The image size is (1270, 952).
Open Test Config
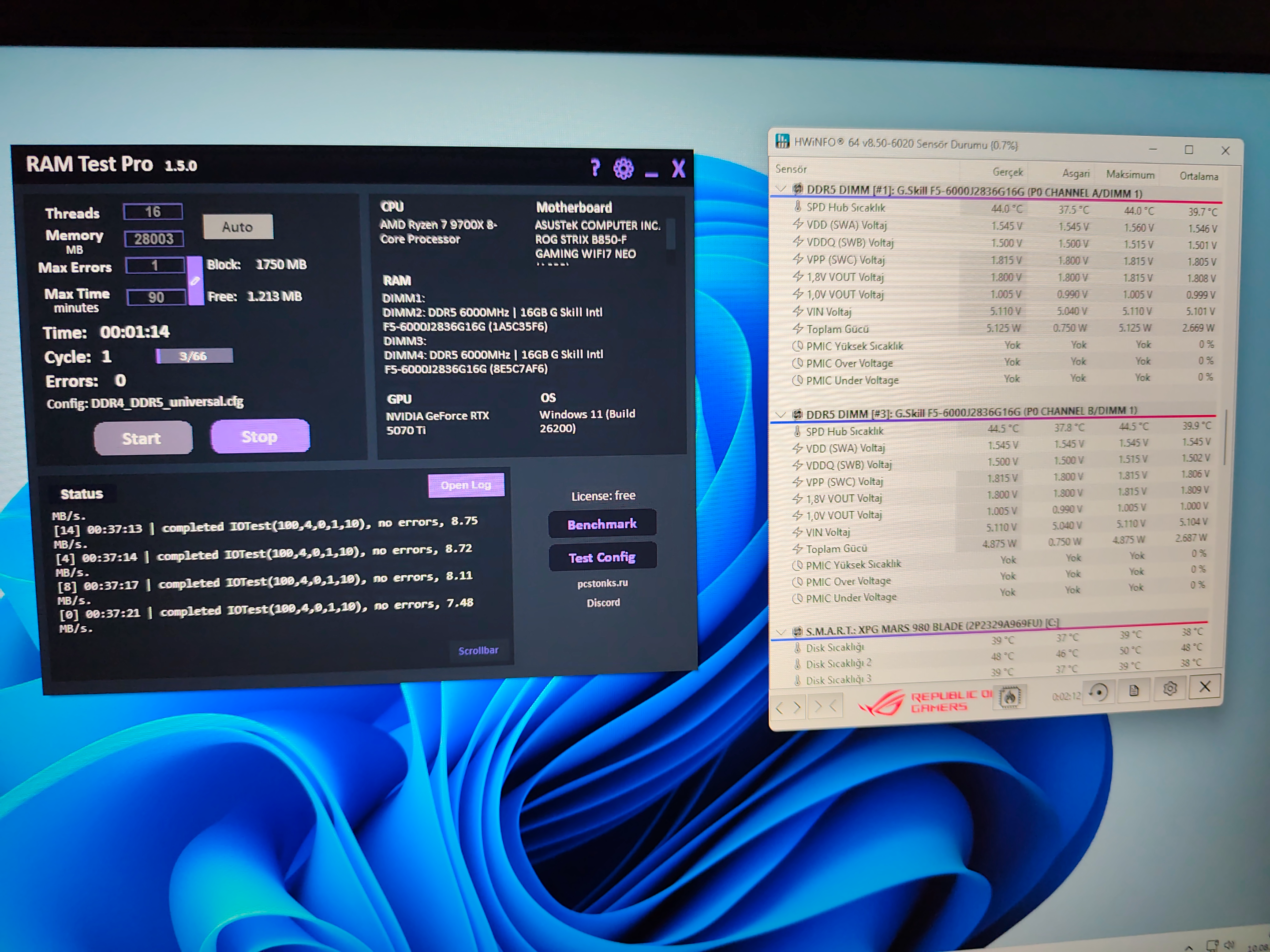602,557
